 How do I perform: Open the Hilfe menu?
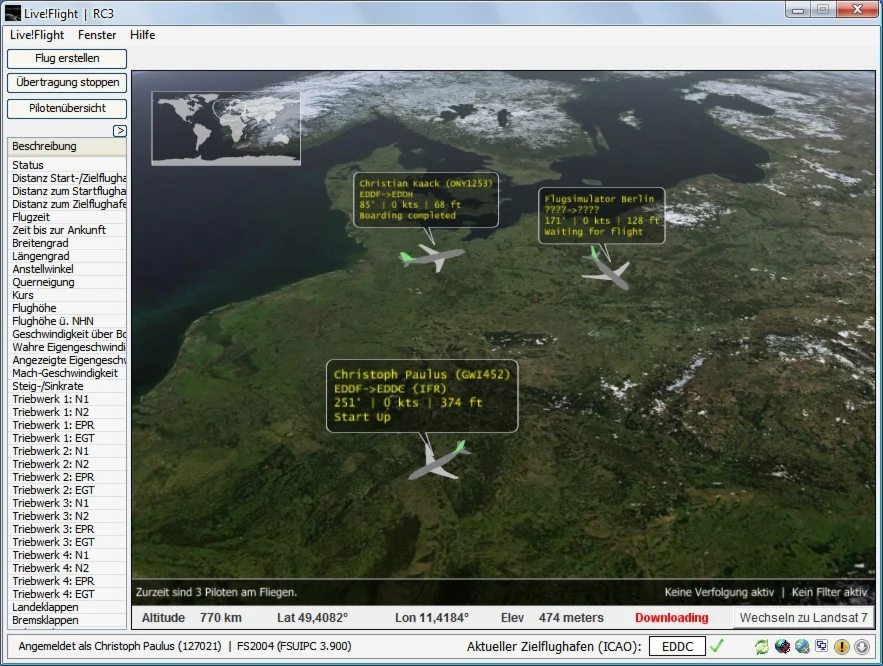tap(142, 35)
